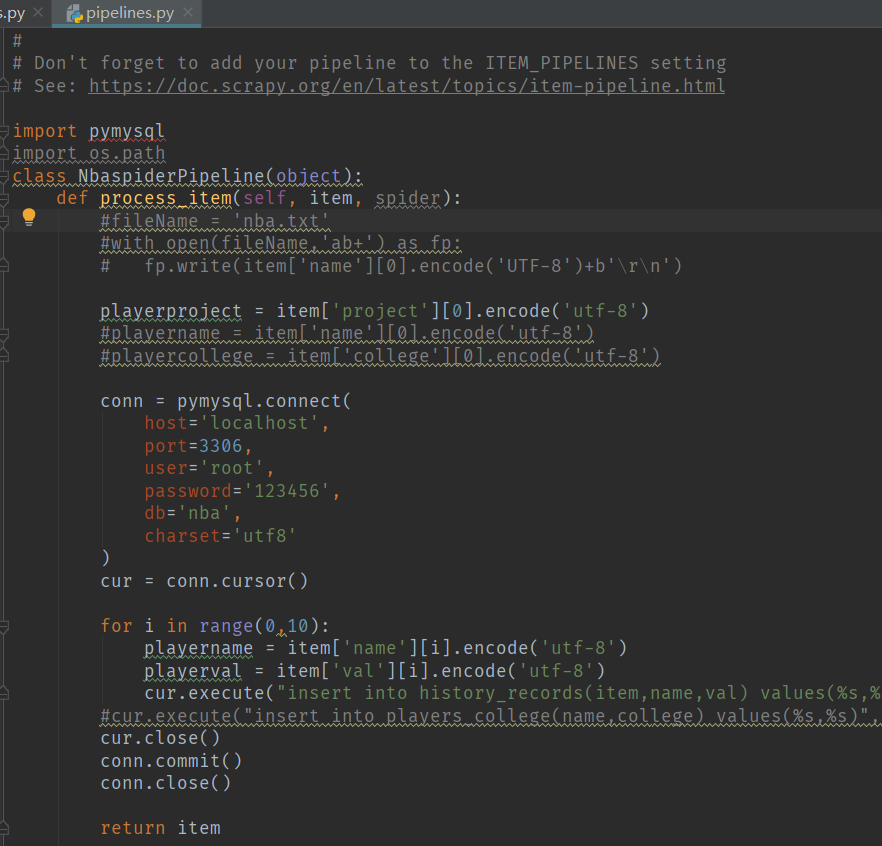Switch to the tab left of pipelines.py
The height and width of the screenshot is (846, 882).
pos(14,14)
